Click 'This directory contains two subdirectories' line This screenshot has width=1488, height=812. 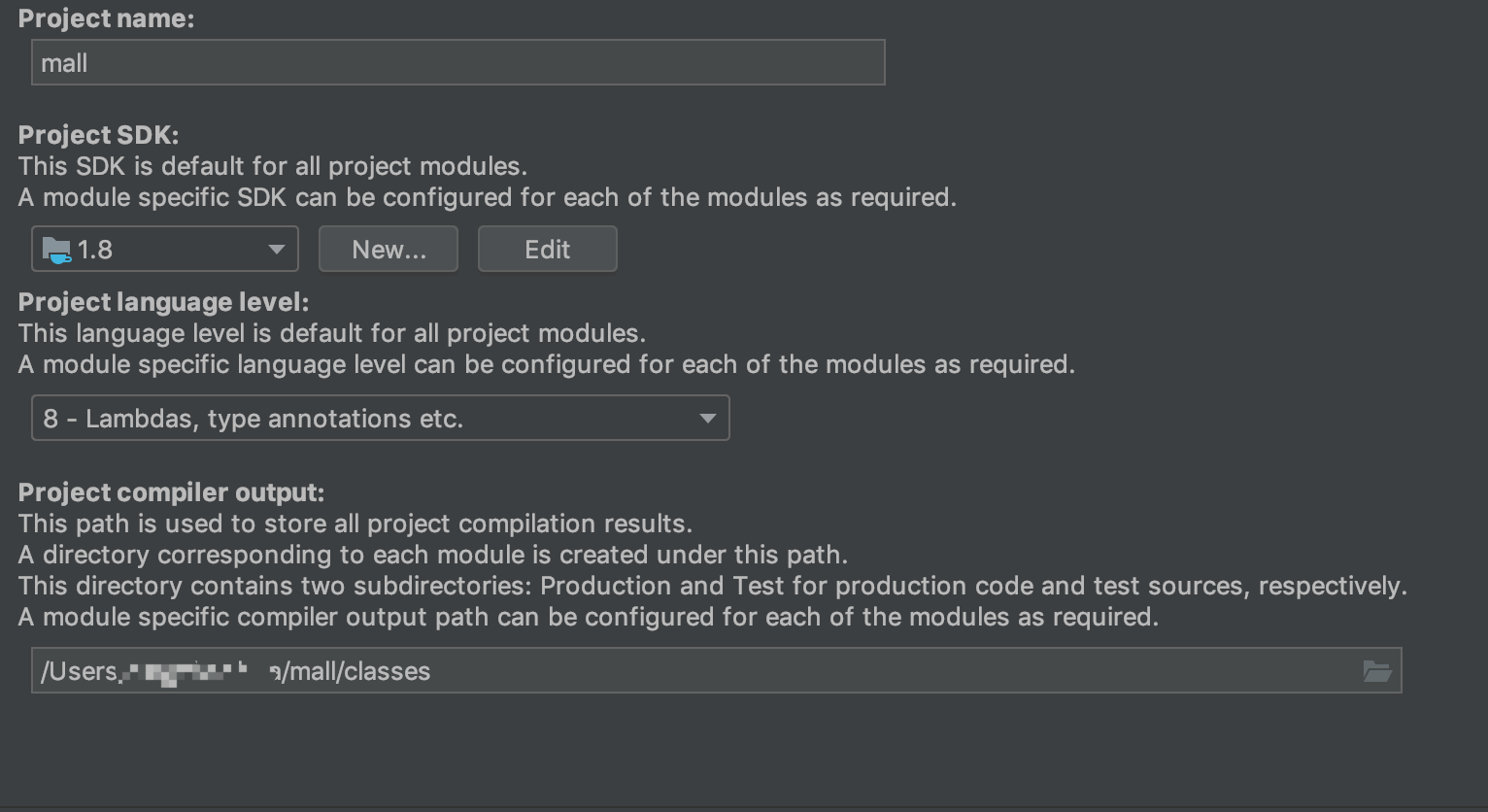click(712, 586)
